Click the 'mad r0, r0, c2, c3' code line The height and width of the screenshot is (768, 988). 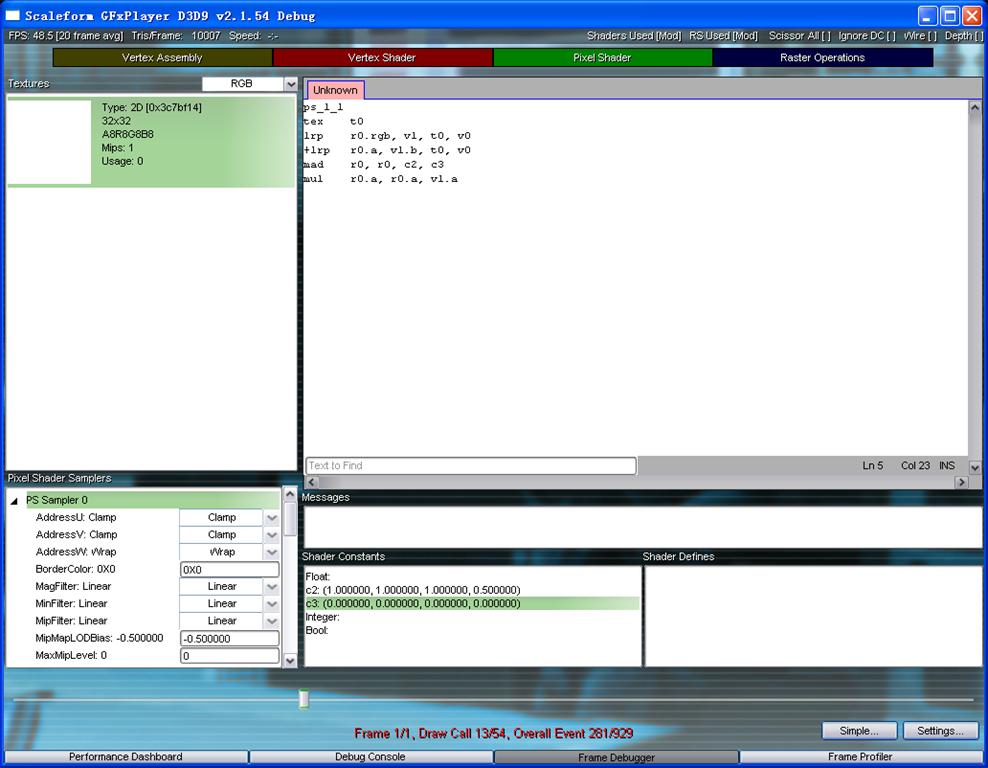coord(374,164)
